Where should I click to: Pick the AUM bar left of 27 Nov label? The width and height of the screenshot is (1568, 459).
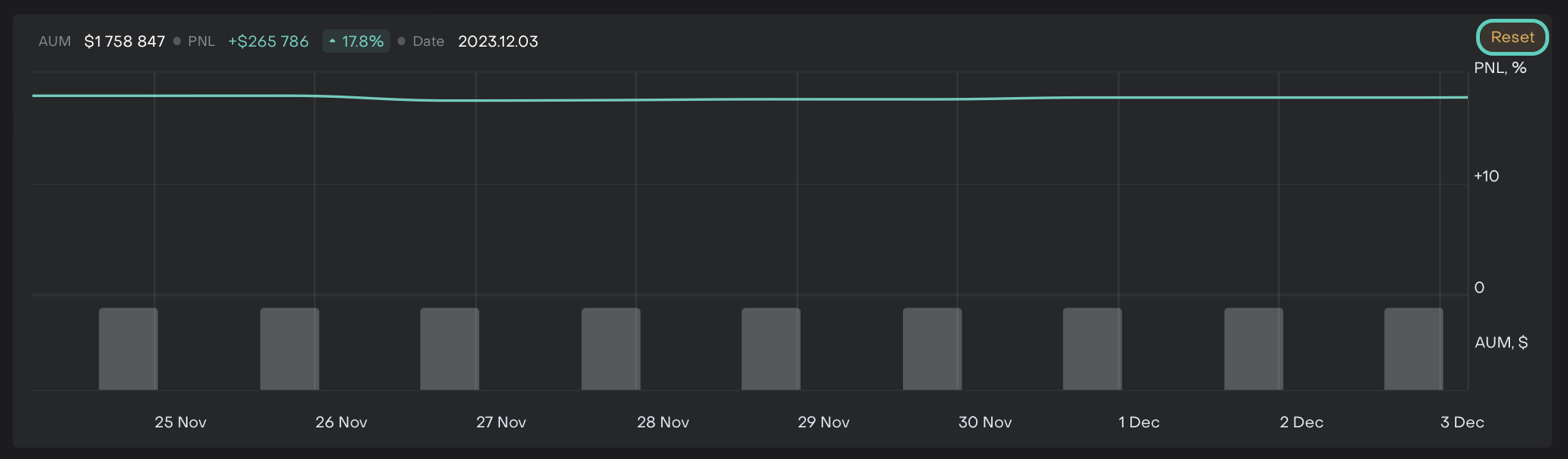[x=450, y=348]
